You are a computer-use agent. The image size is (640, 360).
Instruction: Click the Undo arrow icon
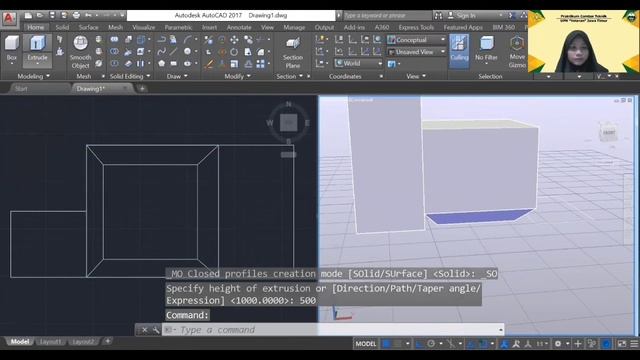click(x=88, y=16)
